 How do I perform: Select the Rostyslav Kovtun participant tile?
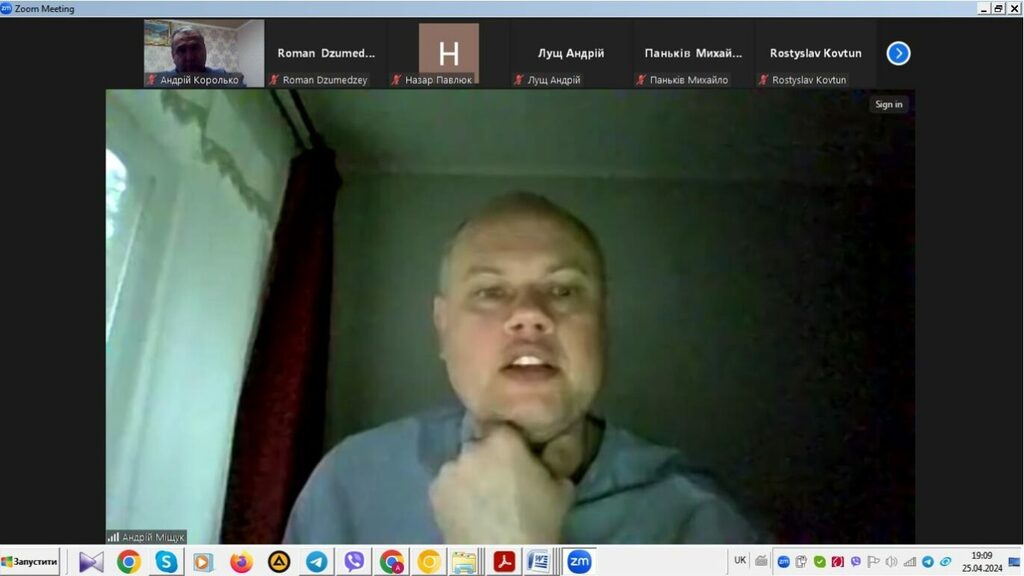[x=815, y=54]
